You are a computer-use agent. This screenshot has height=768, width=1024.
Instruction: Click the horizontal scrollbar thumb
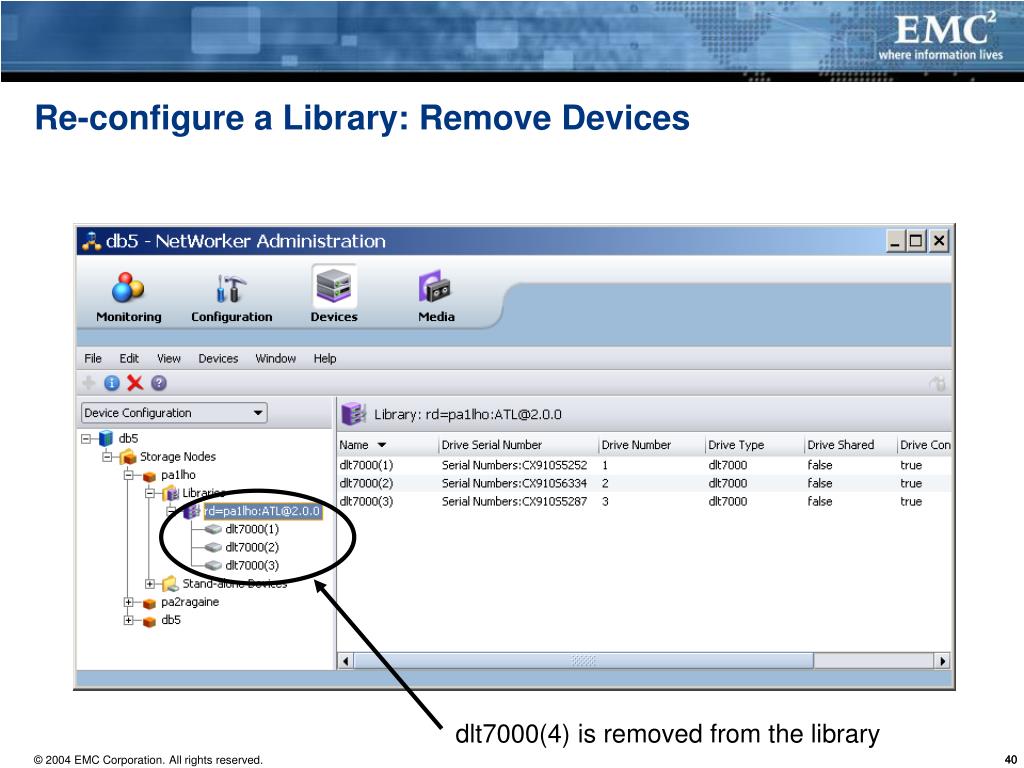click(x=584, y=661)
